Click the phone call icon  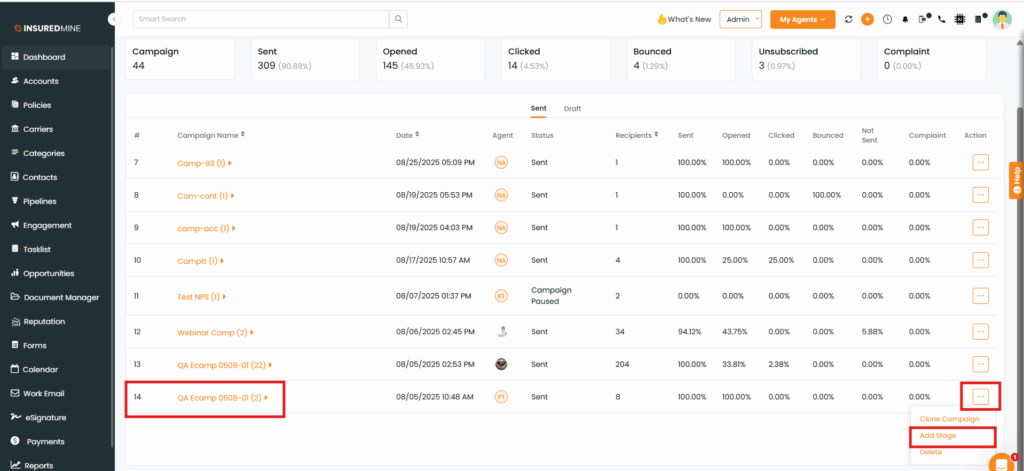(941, 19)
